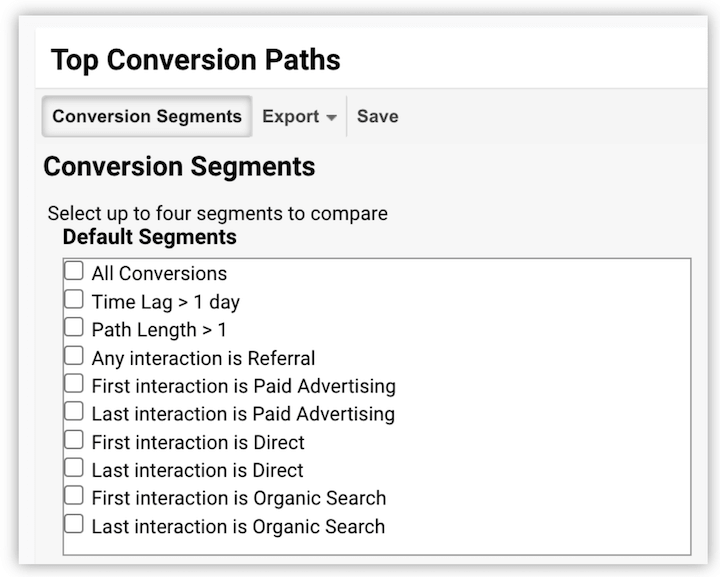Tick First interaction is Organic Search checkbox
Viewport: 720px width, 577px height.
74,496
